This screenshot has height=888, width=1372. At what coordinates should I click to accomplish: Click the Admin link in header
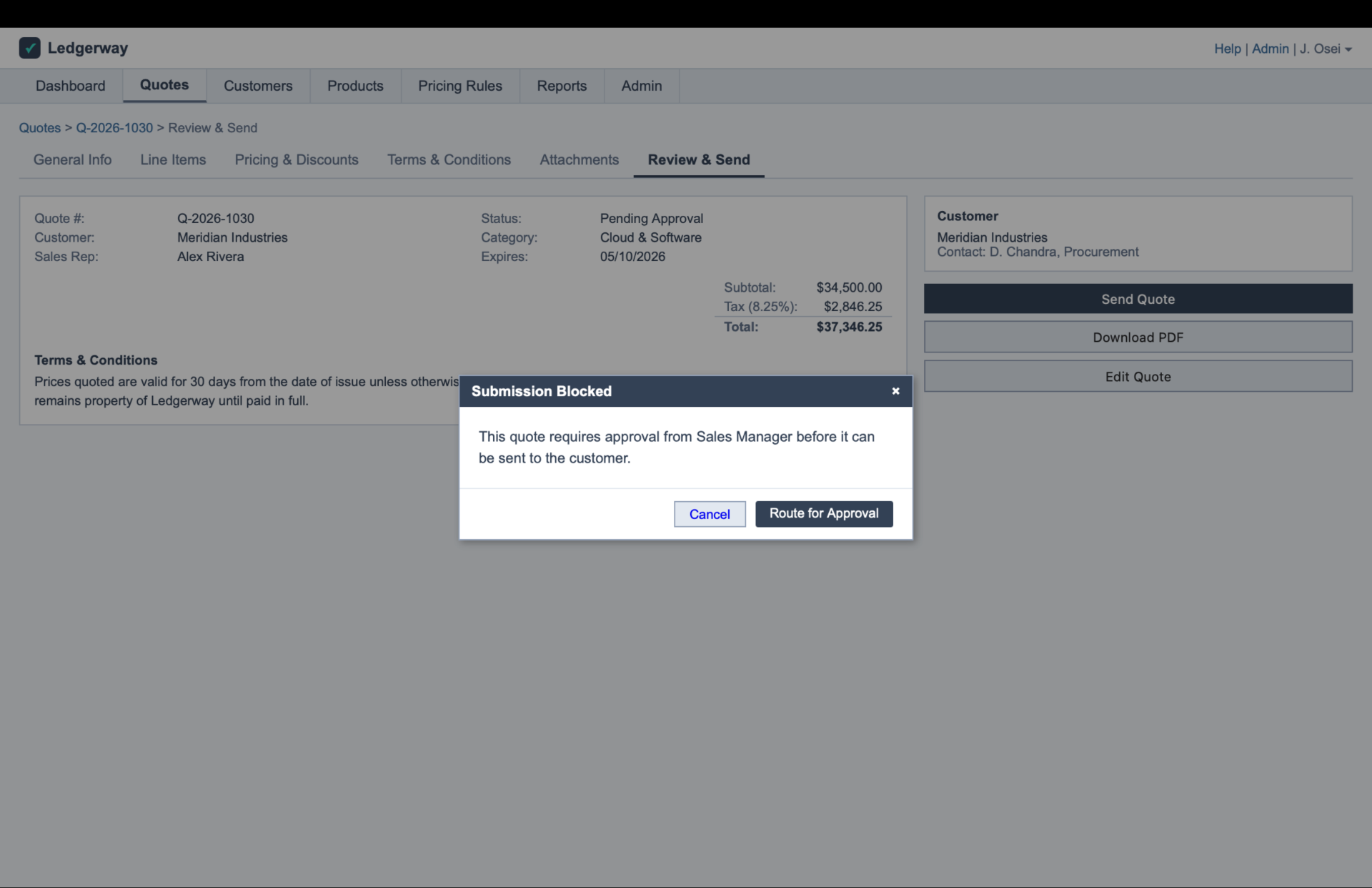click(1271, 49)
